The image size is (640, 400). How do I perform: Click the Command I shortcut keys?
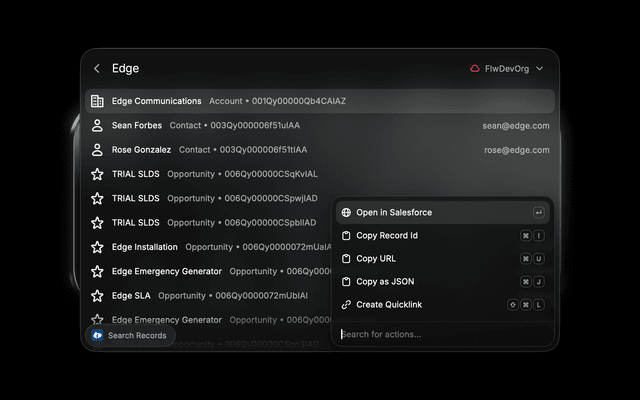click(x=532, y=236)
